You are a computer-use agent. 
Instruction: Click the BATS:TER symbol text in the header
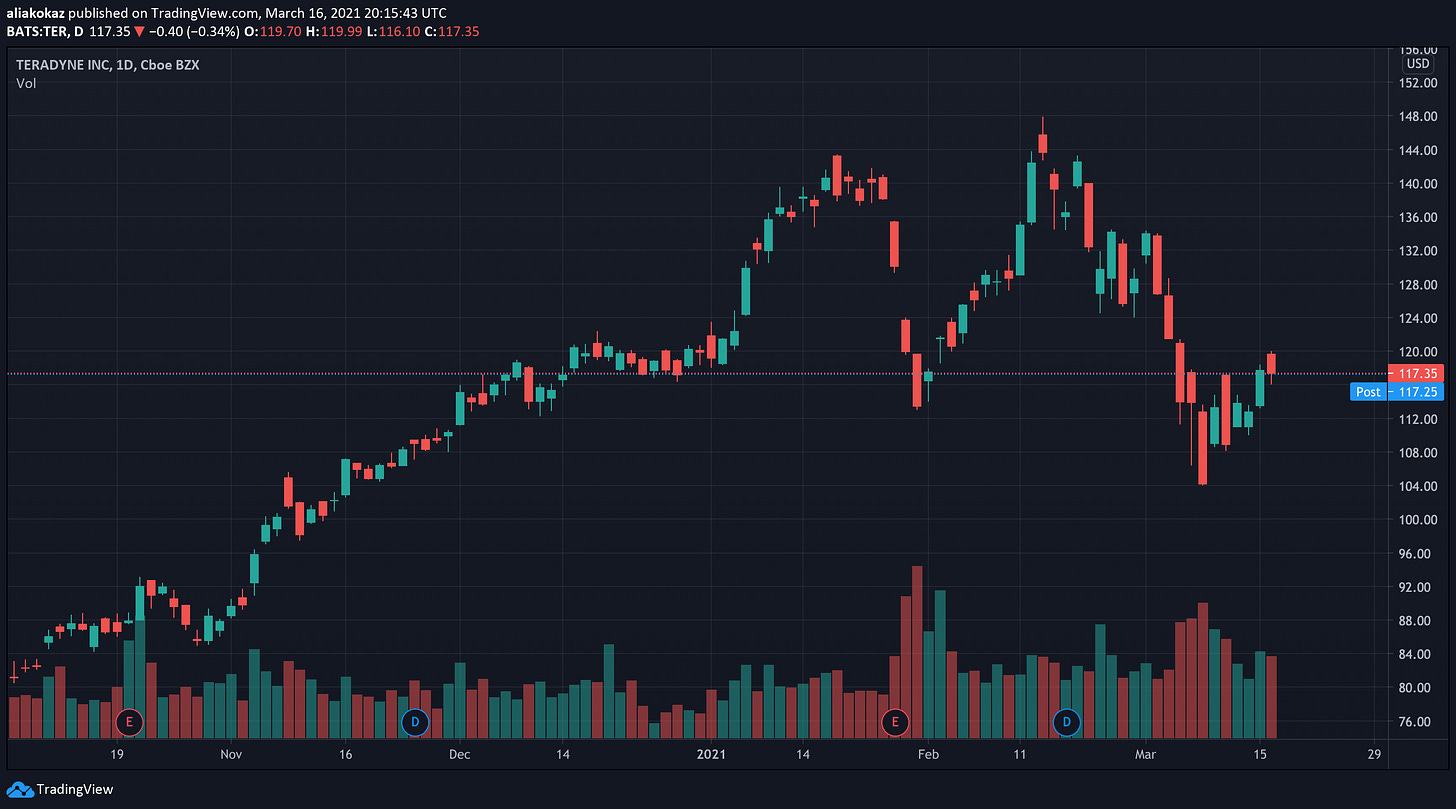[36, 31]
